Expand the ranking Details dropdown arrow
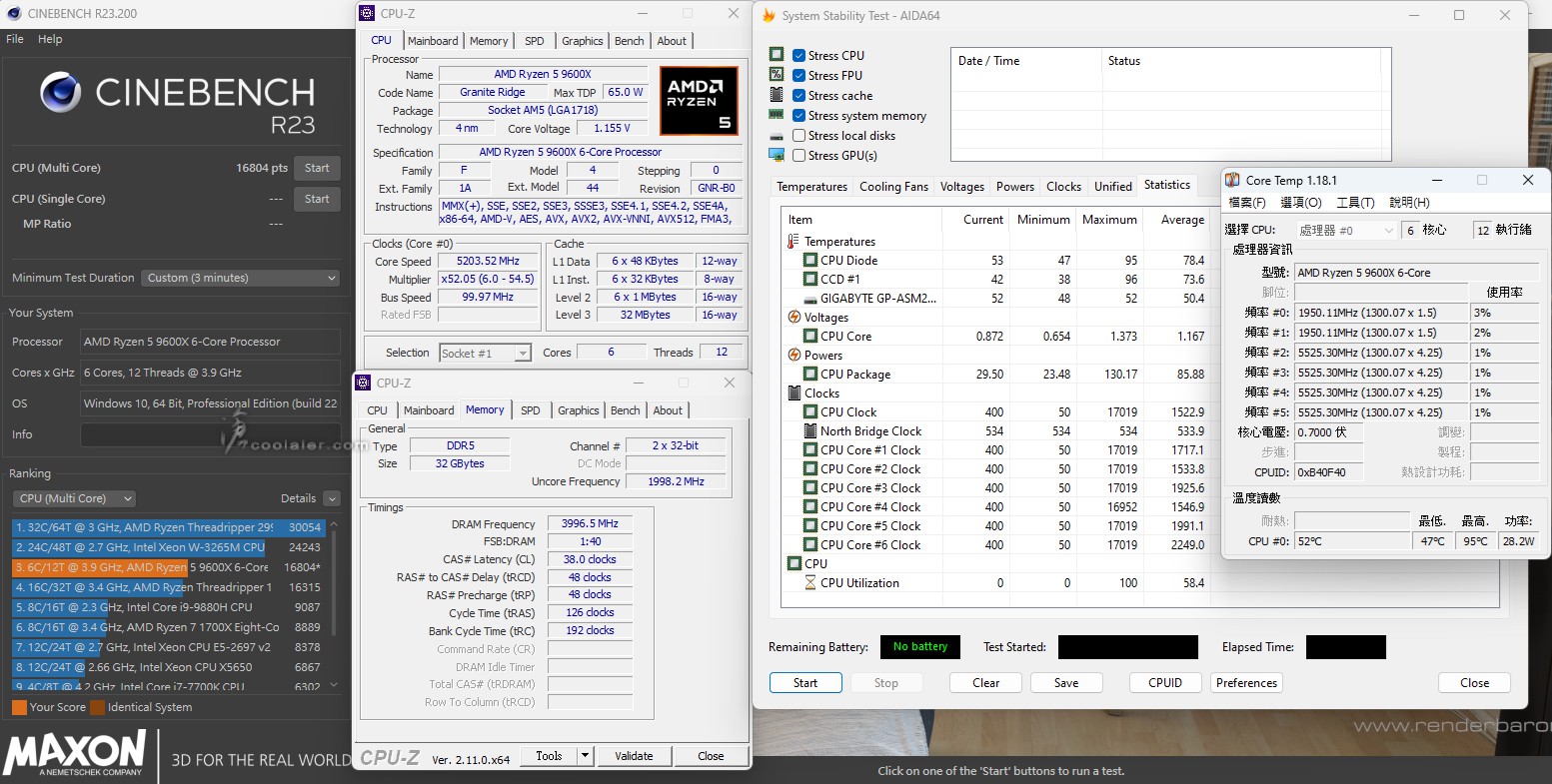1552x784 pixels. coord(332,498)
